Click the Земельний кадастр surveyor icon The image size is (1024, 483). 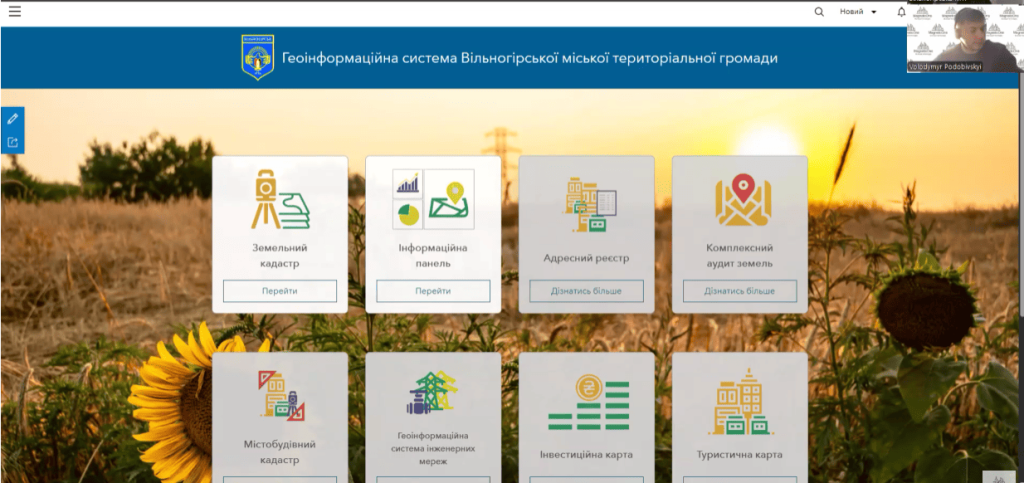point(280,199)
